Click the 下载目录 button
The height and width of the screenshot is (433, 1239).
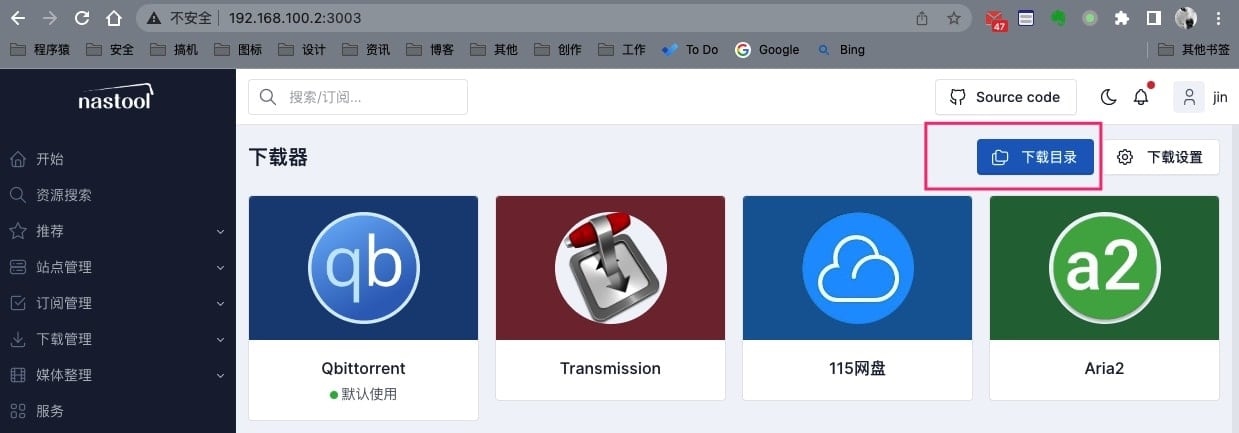(1035, 157)
